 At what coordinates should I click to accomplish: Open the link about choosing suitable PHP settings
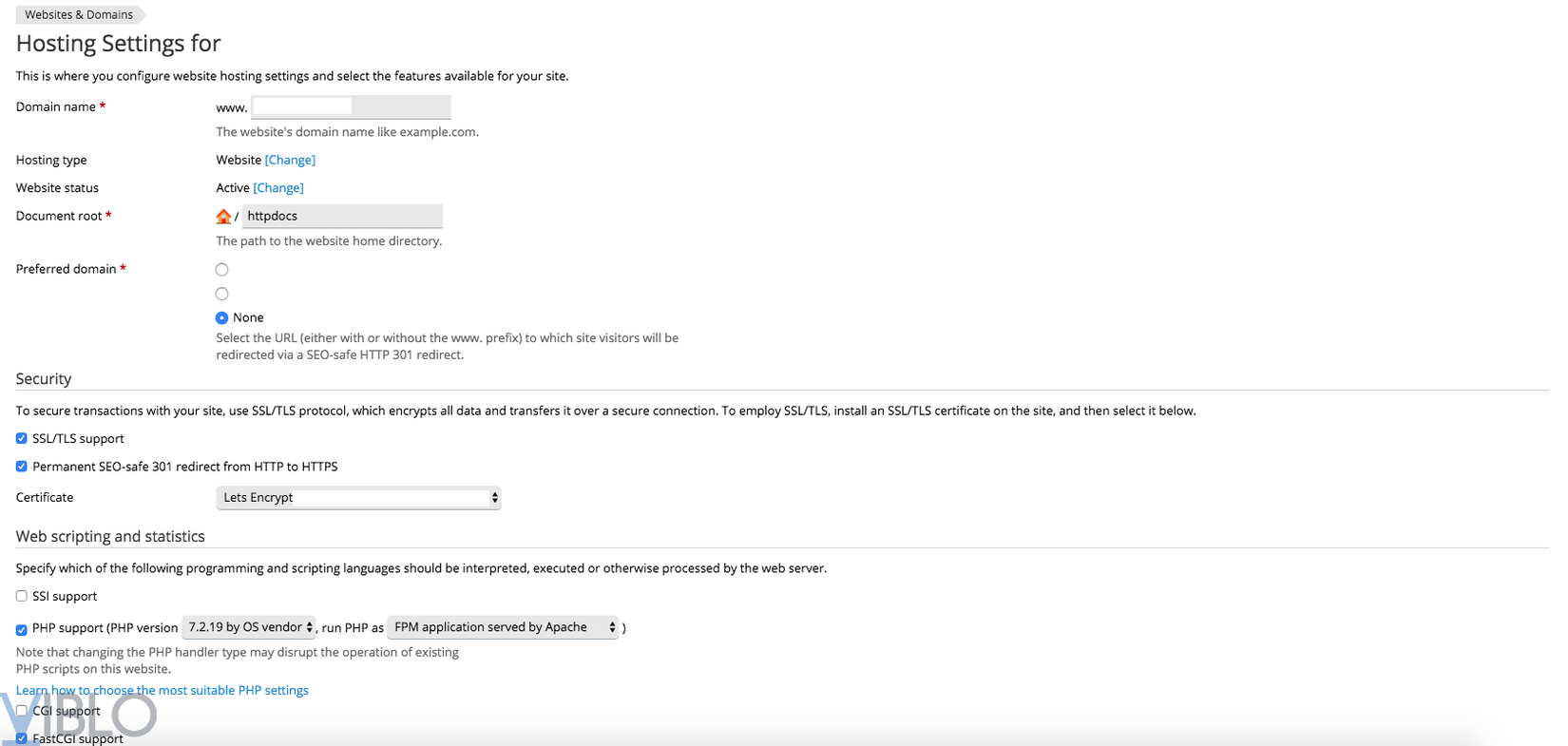(x=163, y=691)
